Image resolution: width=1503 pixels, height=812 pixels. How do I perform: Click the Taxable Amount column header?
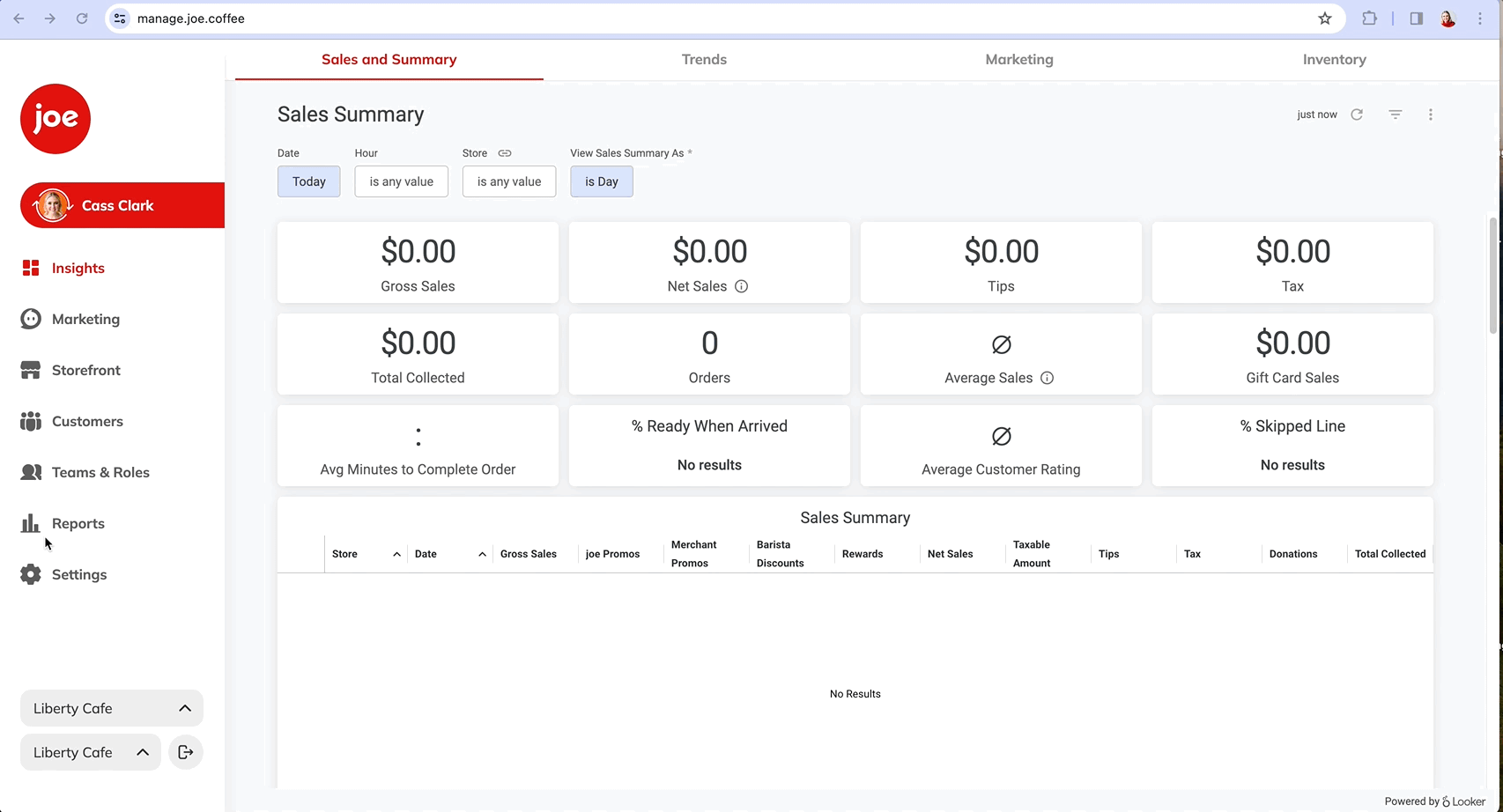1032,554
